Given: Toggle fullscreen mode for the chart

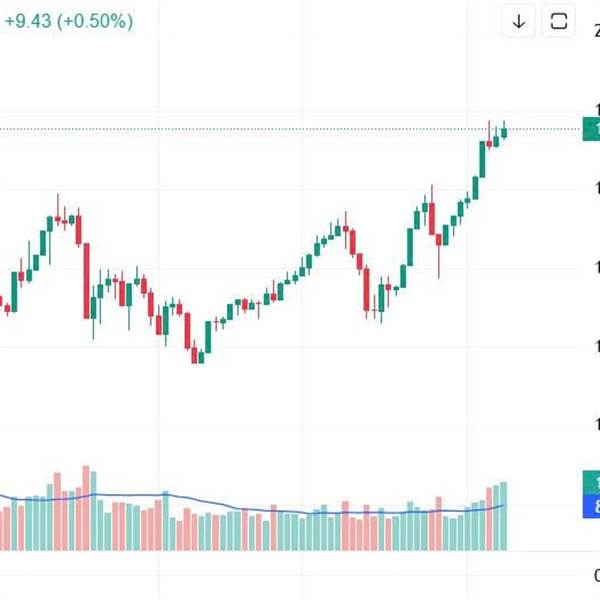Looking at the screenshot, I should click(559, 22).
